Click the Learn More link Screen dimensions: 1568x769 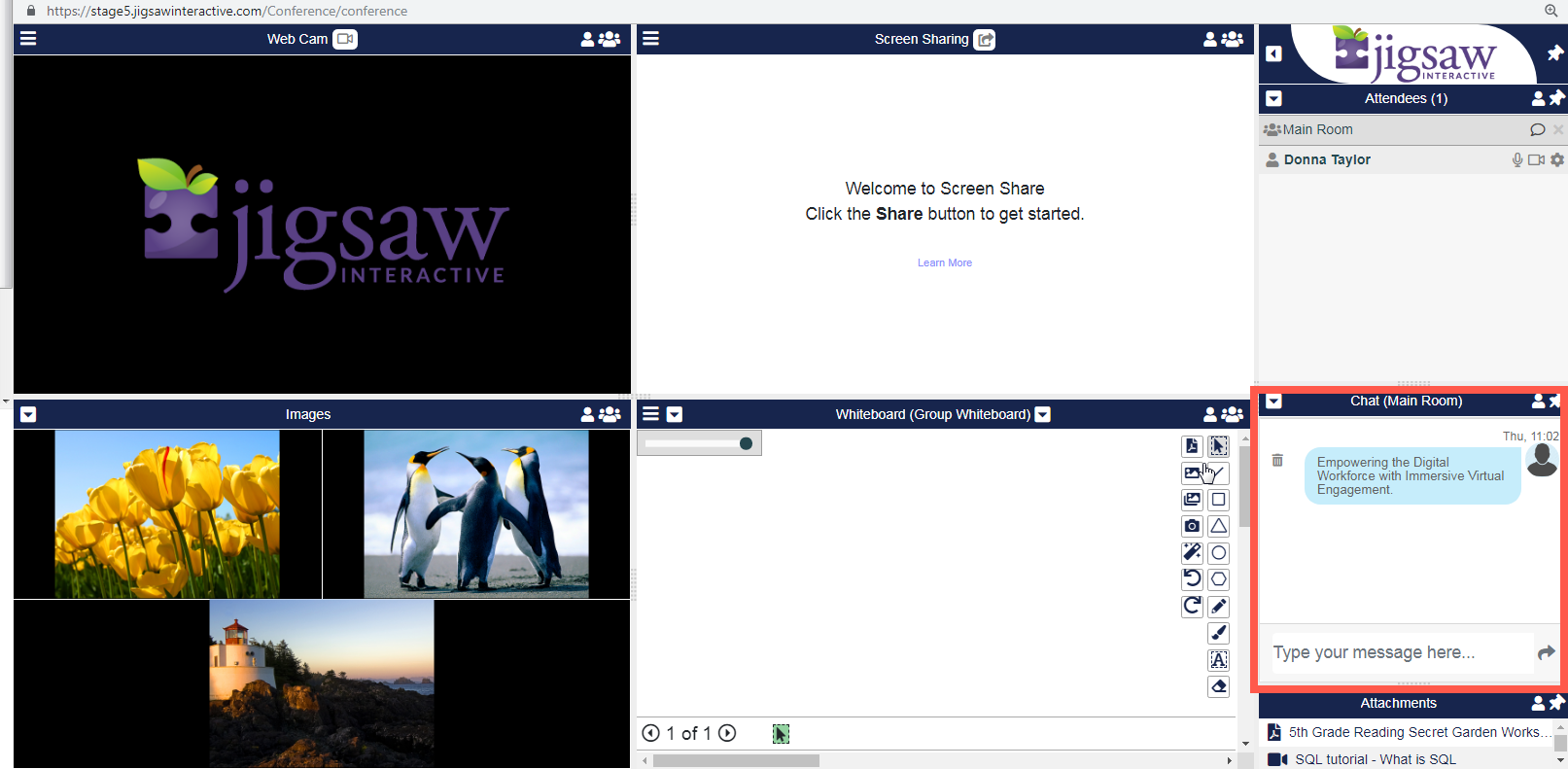(944, 262)
